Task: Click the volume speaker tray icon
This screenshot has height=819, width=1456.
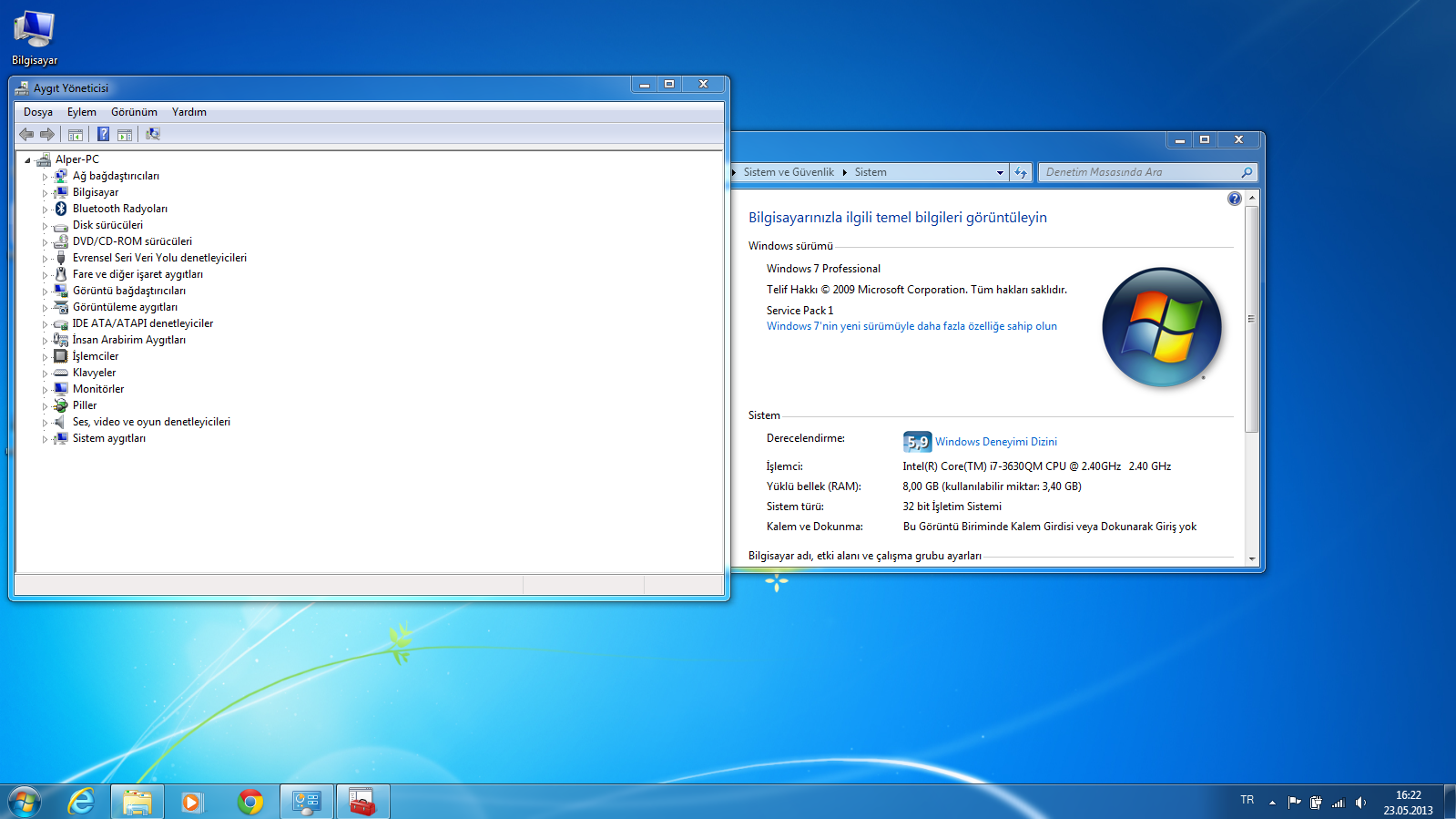Action: [1360, 803]
